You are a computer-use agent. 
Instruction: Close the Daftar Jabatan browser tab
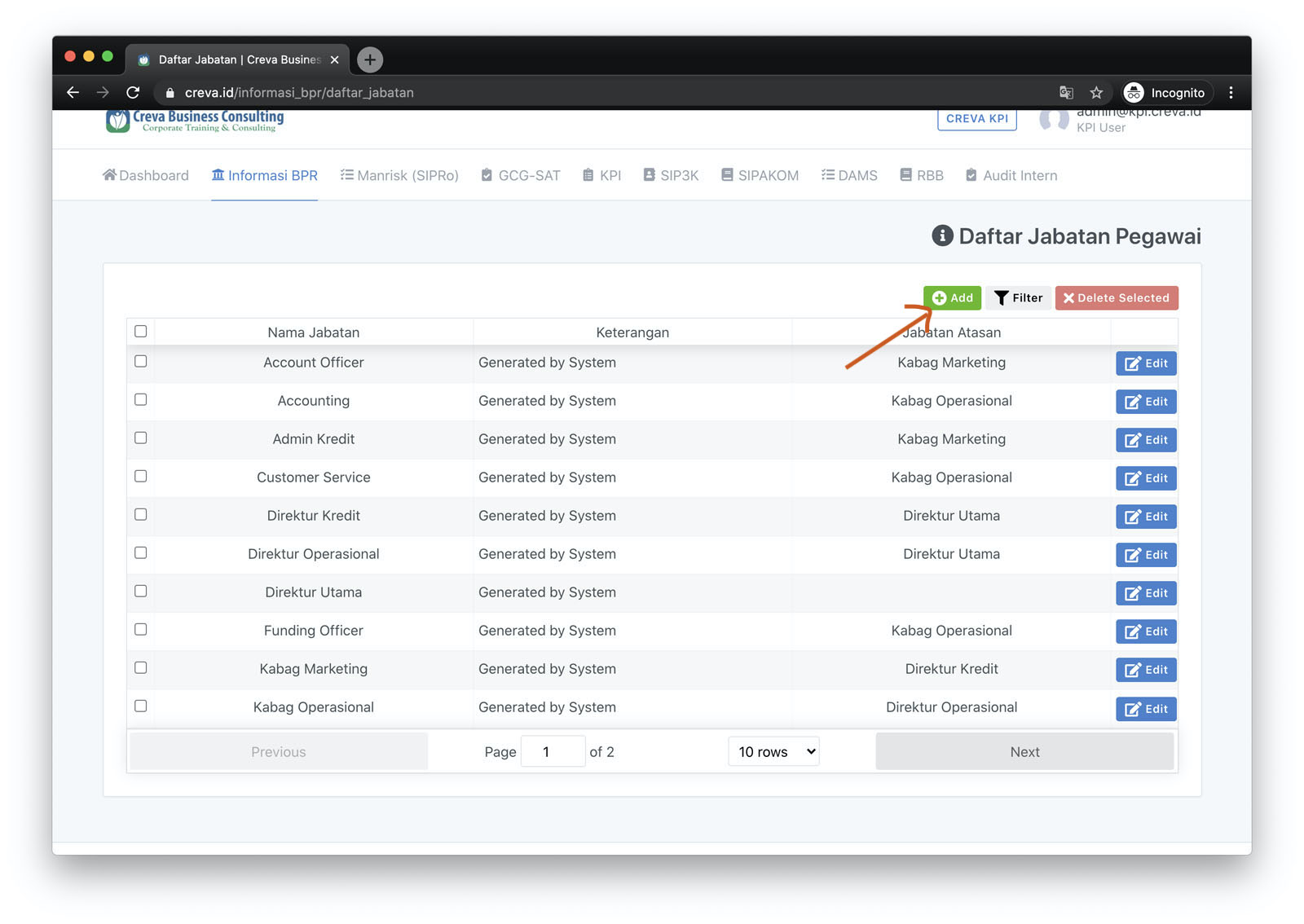[334, 59]
